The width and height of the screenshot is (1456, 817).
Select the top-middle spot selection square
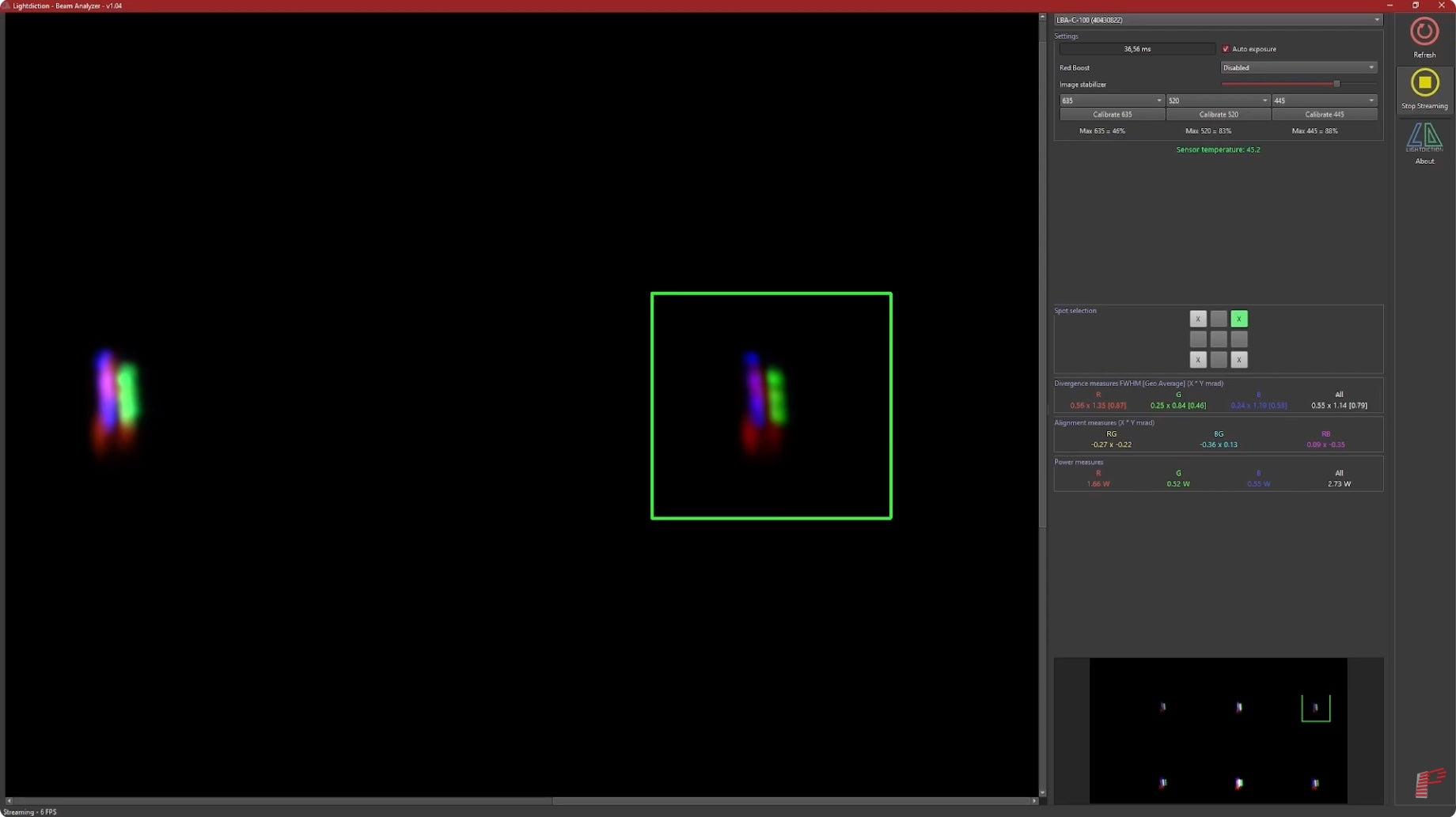click(1219, 319)
